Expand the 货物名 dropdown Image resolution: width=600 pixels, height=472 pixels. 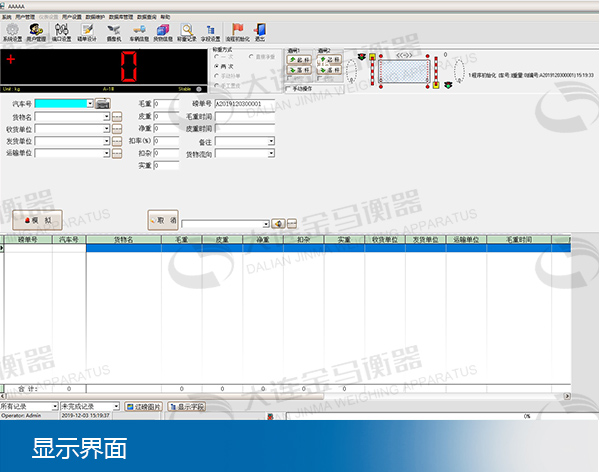click(x=105, y=117)
